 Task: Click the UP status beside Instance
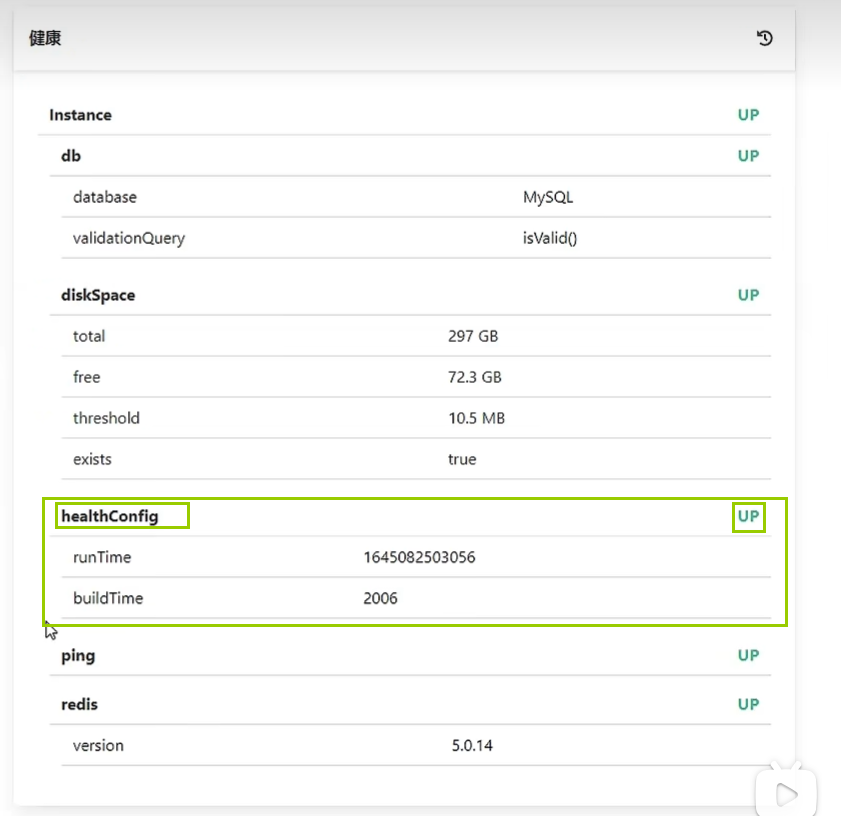coord(748,115)
